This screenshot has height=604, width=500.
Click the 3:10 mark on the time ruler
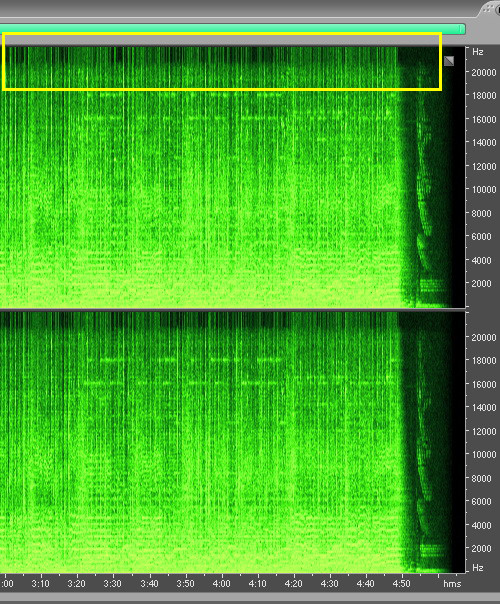40,584
